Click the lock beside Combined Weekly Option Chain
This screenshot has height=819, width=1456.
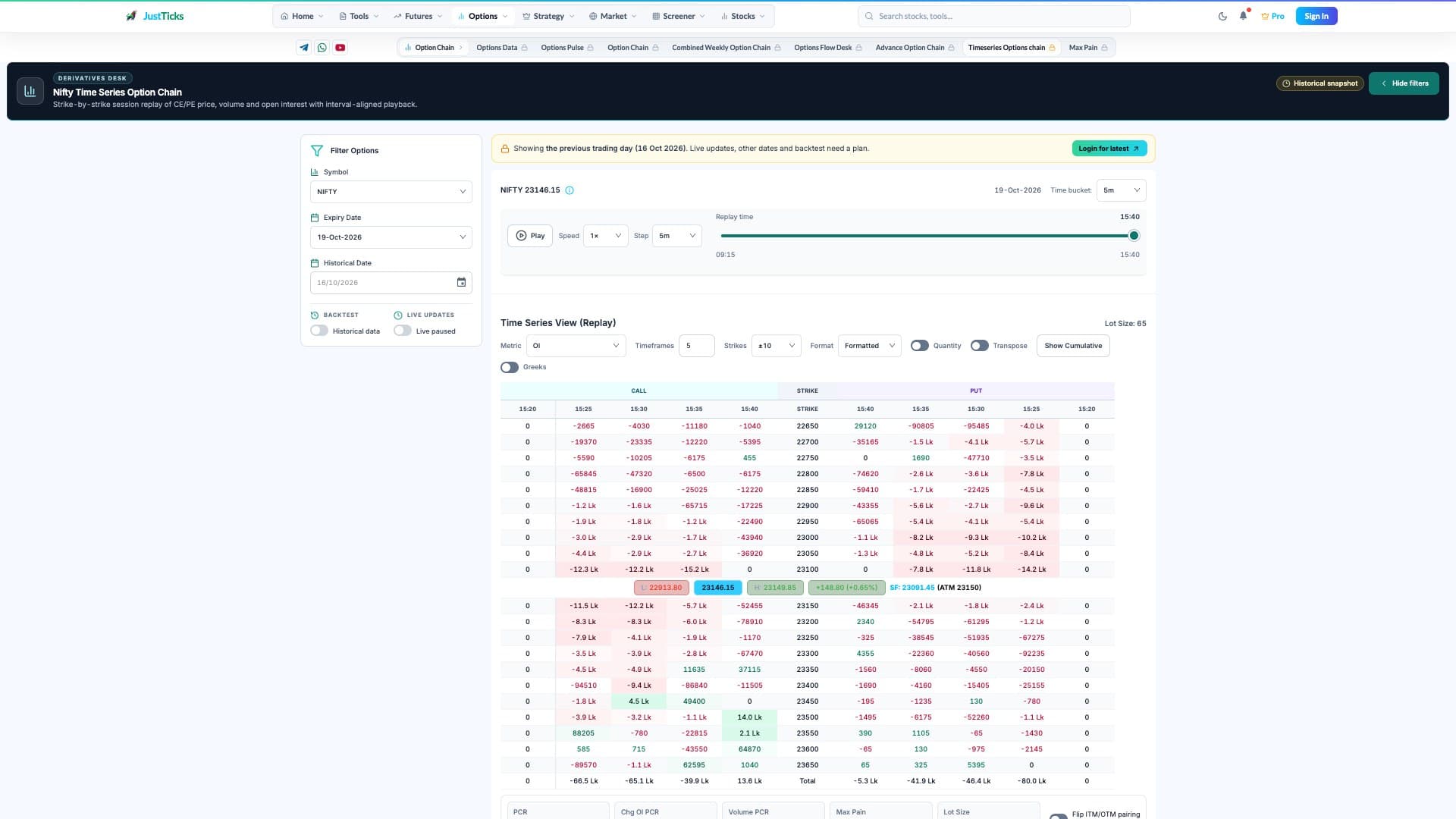[x=777, y=48]
